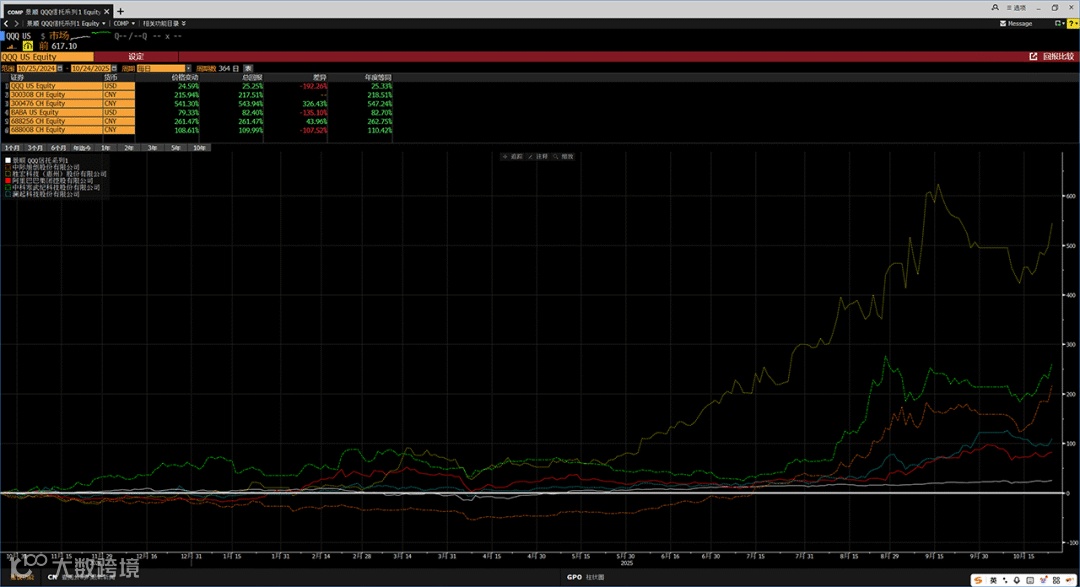Viewport: 1080px width, 587px height.
Task: Go forward with the right arrow icon
Action: click(17, 23)
